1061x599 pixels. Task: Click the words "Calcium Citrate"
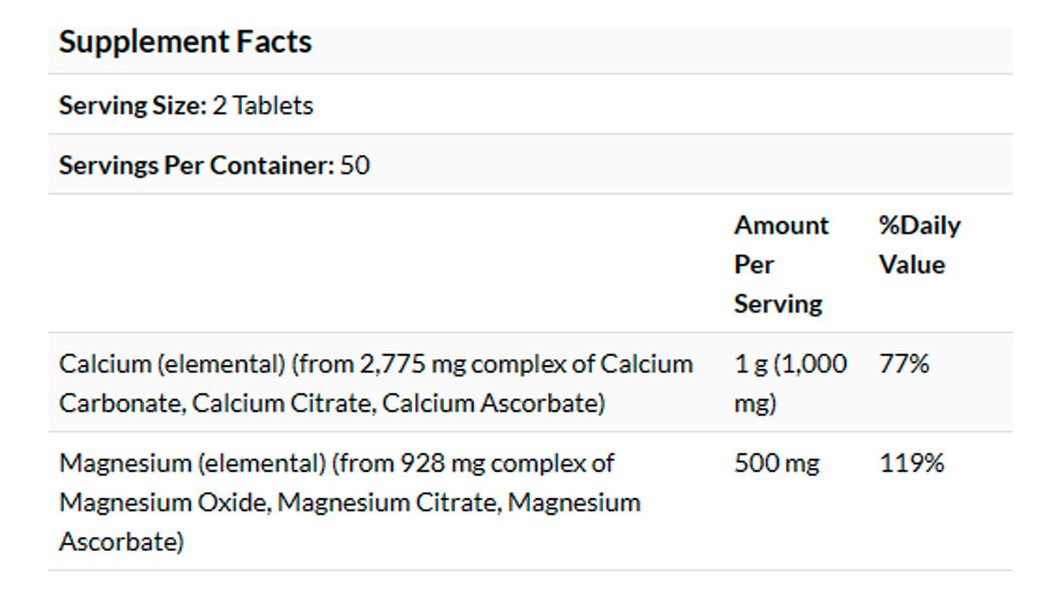[281, 403]
